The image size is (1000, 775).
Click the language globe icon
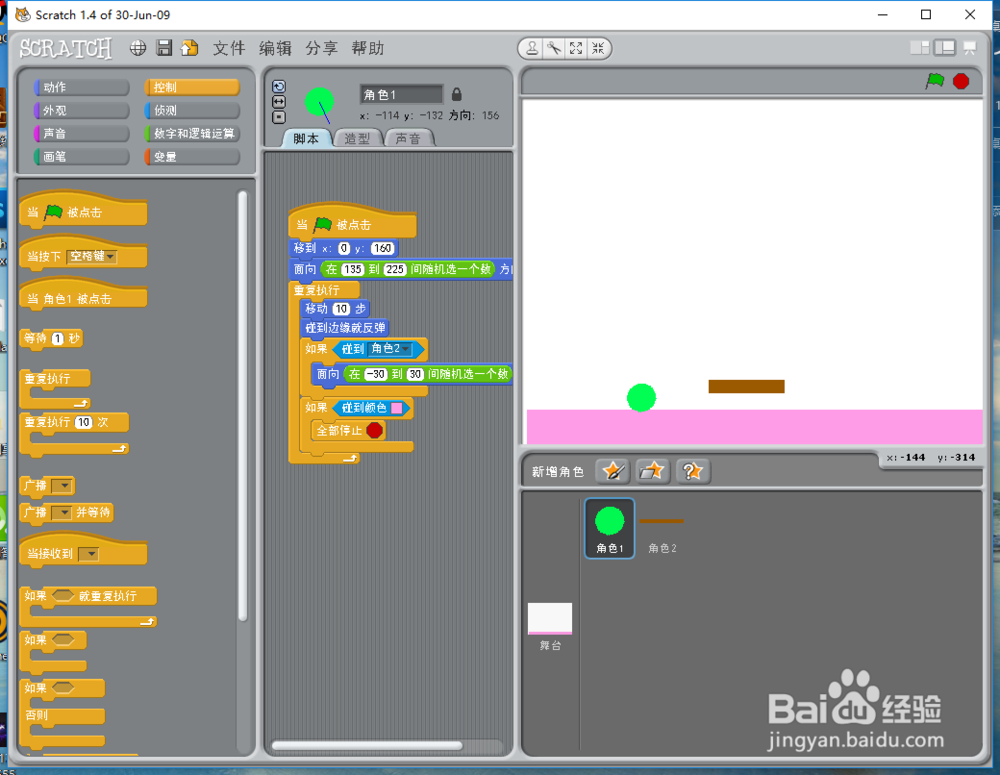pos(138,48)
